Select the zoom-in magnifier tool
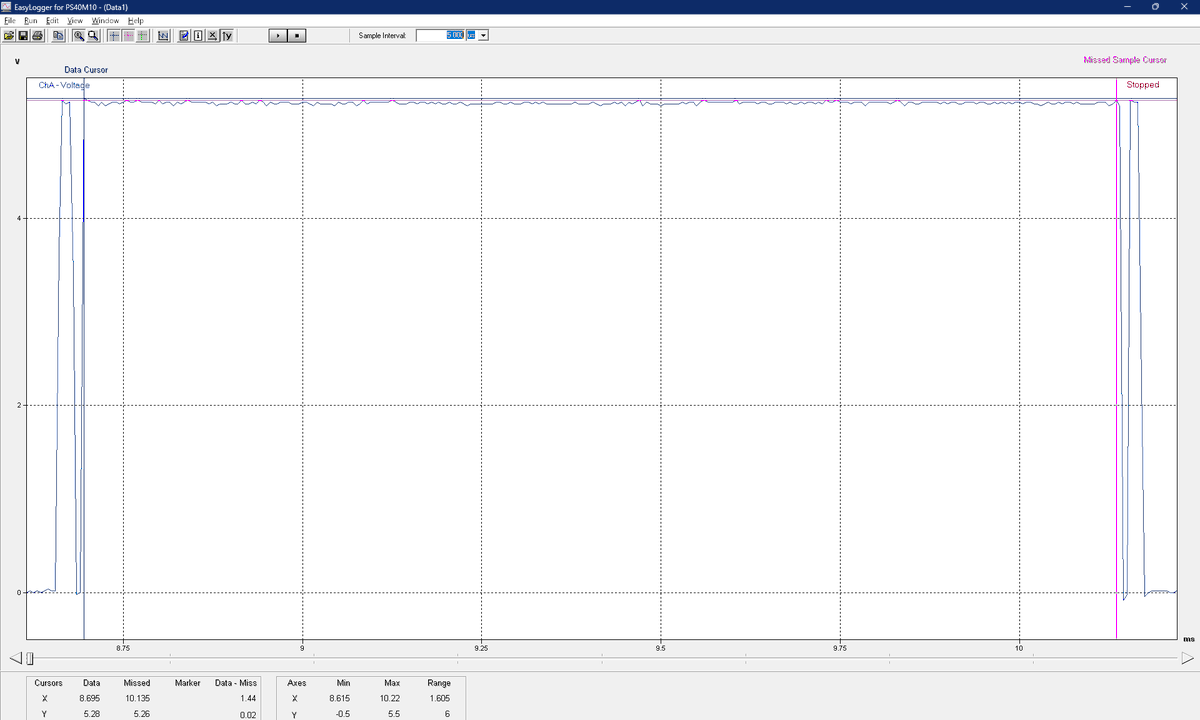The image size is (1200, 720). pos(79,35)
